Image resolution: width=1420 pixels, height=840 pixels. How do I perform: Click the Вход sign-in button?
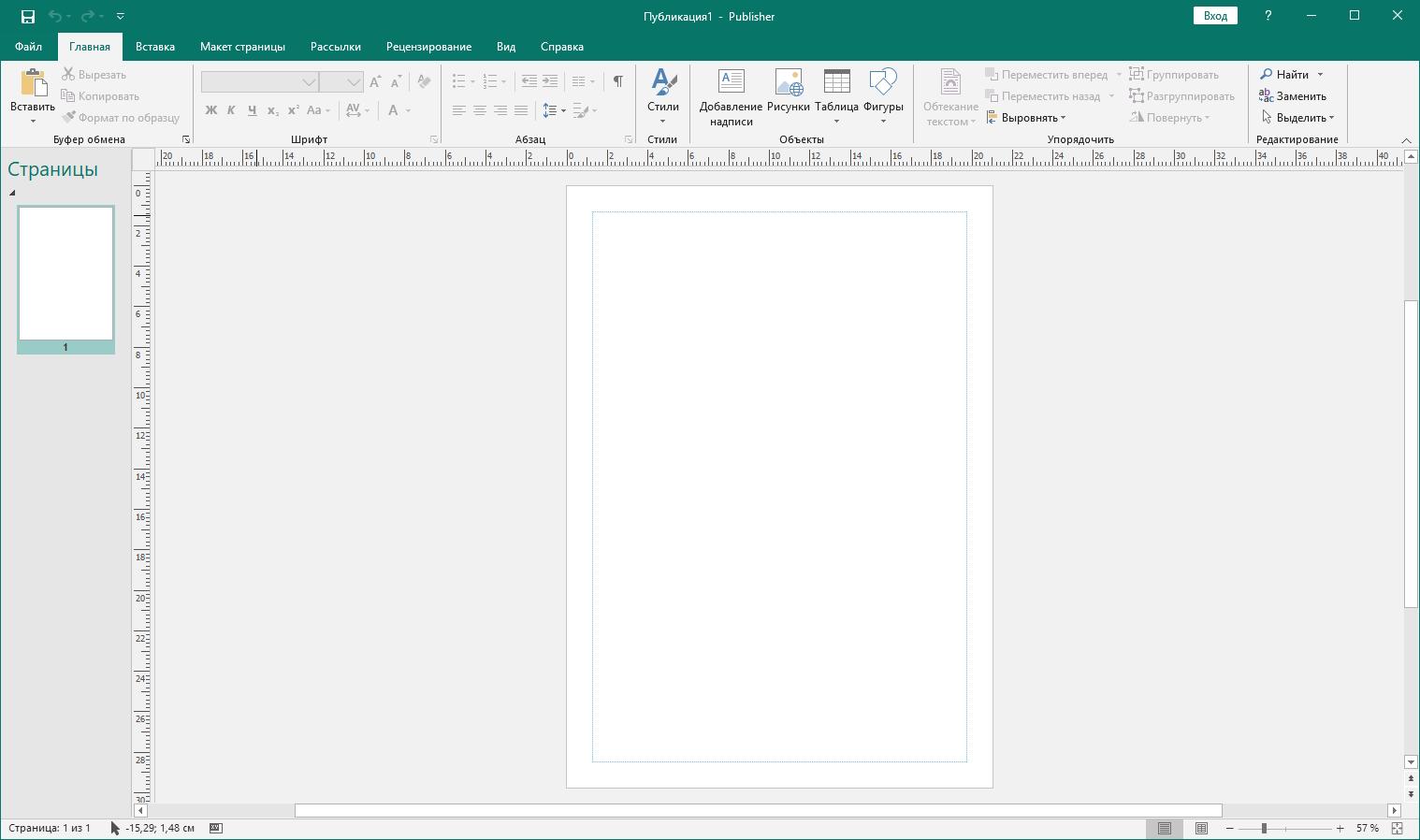click(x=1214, y=16)
